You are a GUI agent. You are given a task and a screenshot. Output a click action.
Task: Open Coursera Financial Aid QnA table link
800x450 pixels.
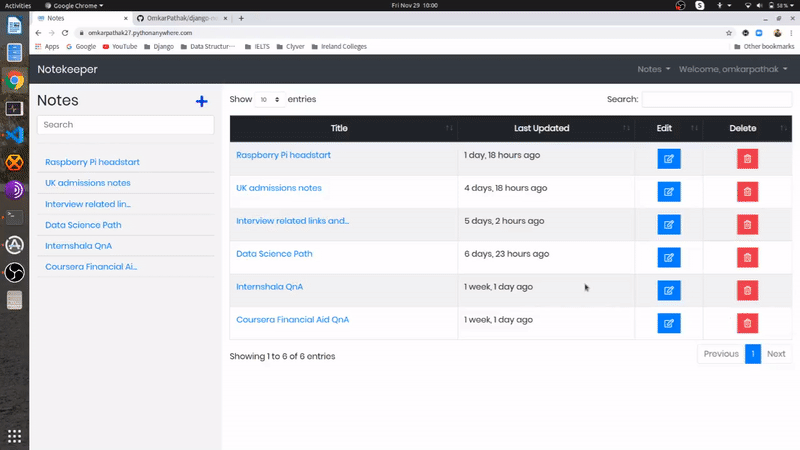292,320
